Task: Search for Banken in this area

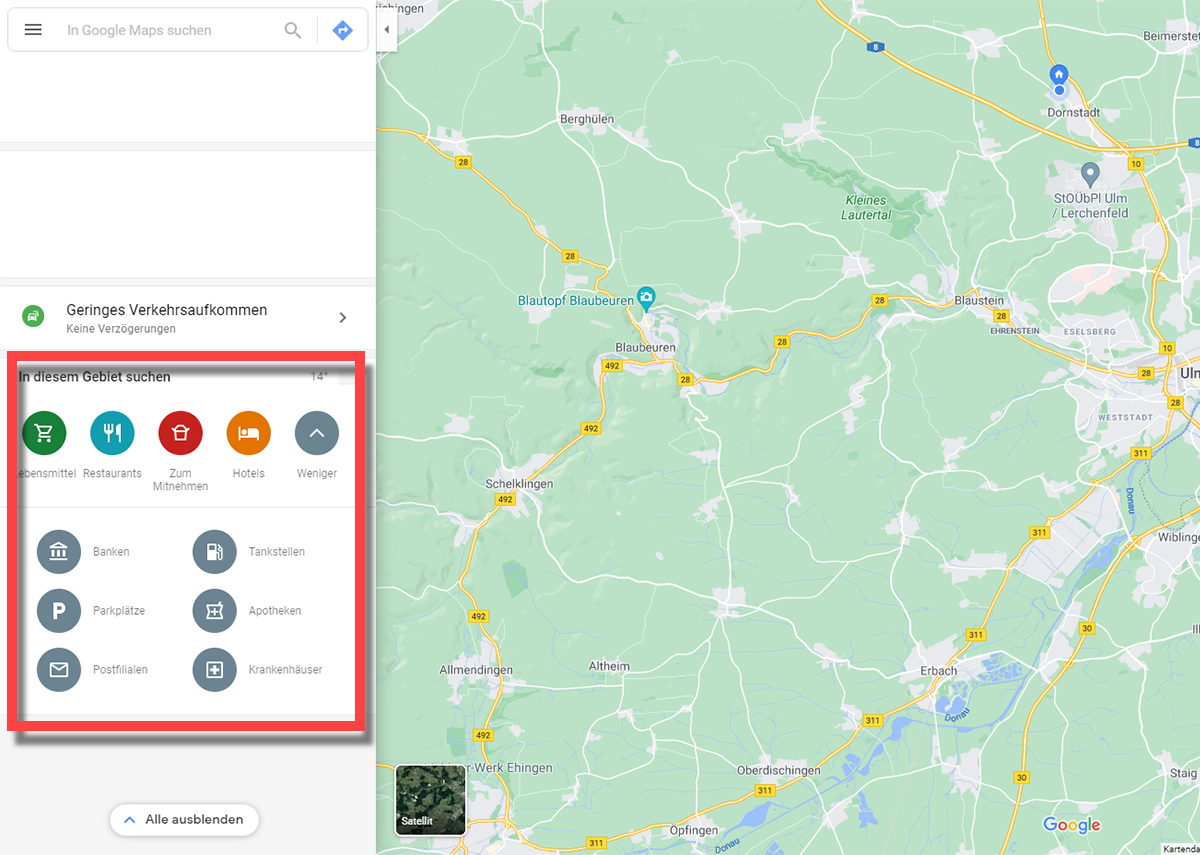Action: coord(58,552)
